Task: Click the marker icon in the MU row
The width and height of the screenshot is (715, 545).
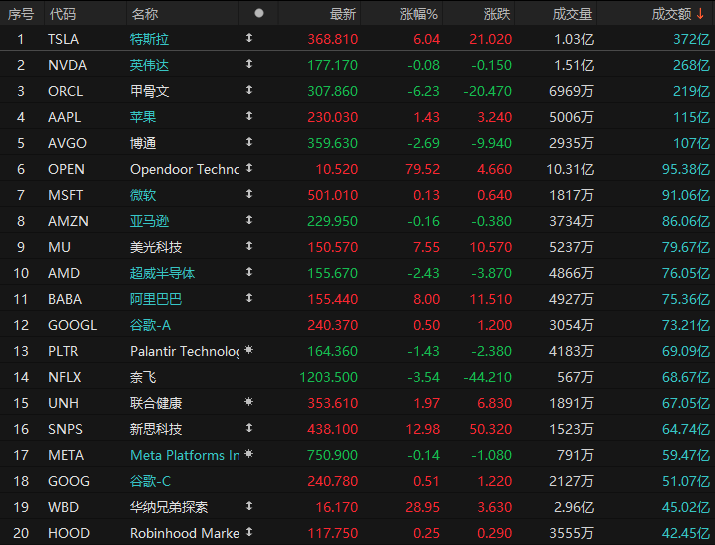Action: tap(249, 246)
